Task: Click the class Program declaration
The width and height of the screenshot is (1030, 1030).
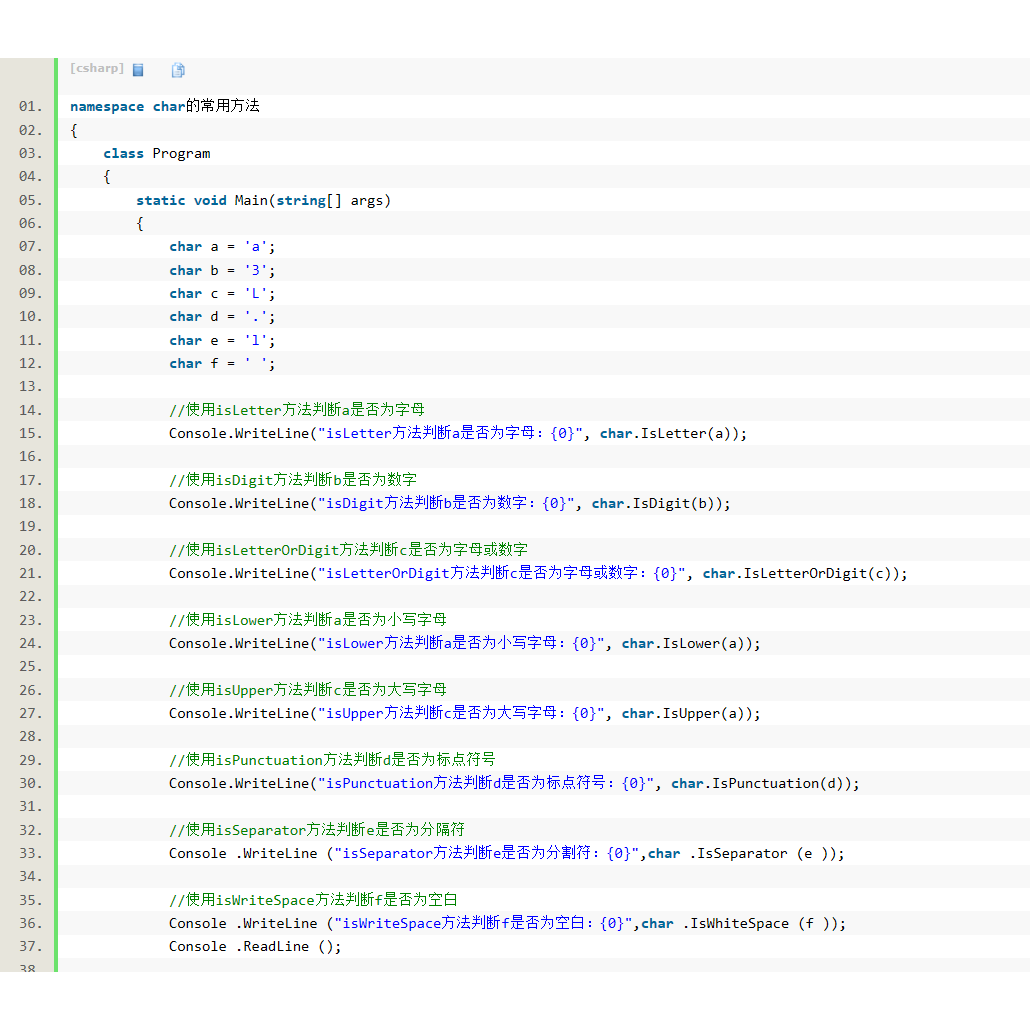Action: 156,153
